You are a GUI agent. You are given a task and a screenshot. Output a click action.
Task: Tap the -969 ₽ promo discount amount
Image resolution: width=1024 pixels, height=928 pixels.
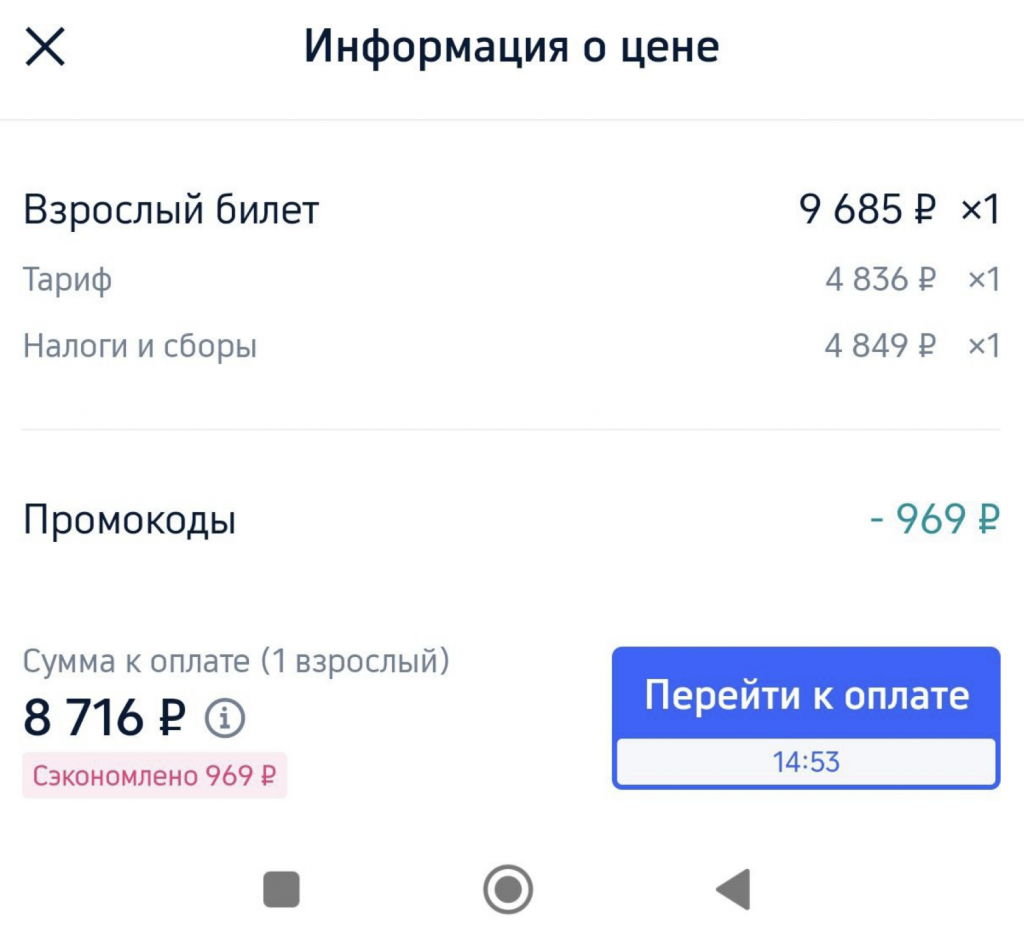935,519
